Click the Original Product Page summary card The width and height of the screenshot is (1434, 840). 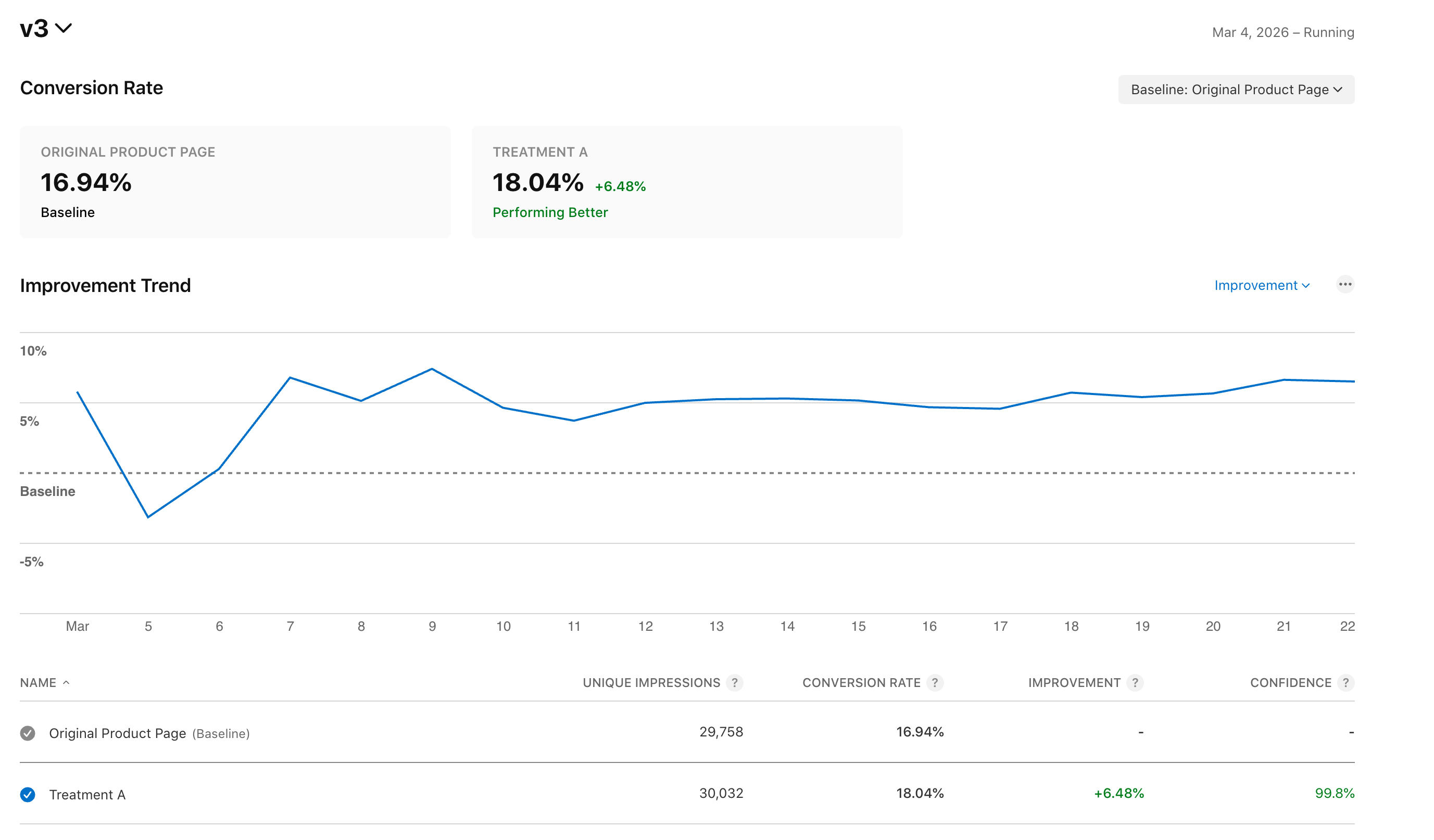pos(235,182)
